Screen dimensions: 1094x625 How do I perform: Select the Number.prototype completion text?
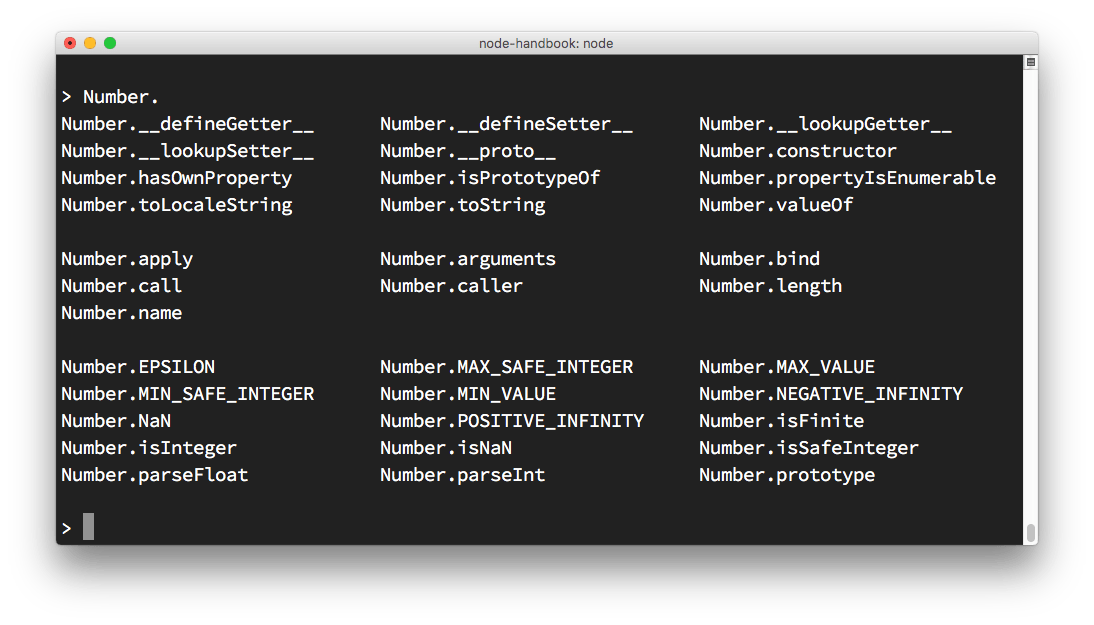click(x=787, y=474)
